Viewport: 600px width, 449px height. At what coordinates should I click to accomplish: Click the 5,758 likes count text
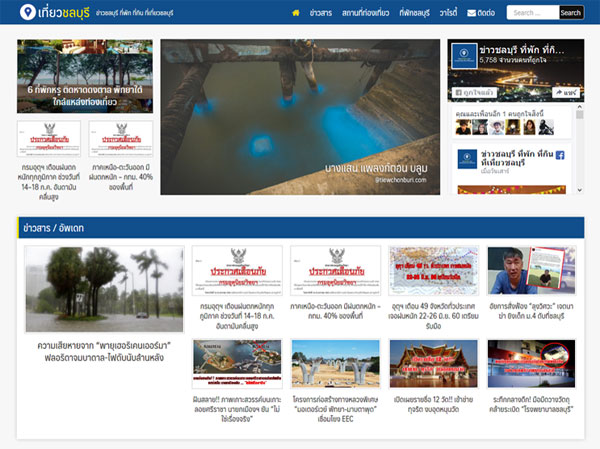point(512,60)
